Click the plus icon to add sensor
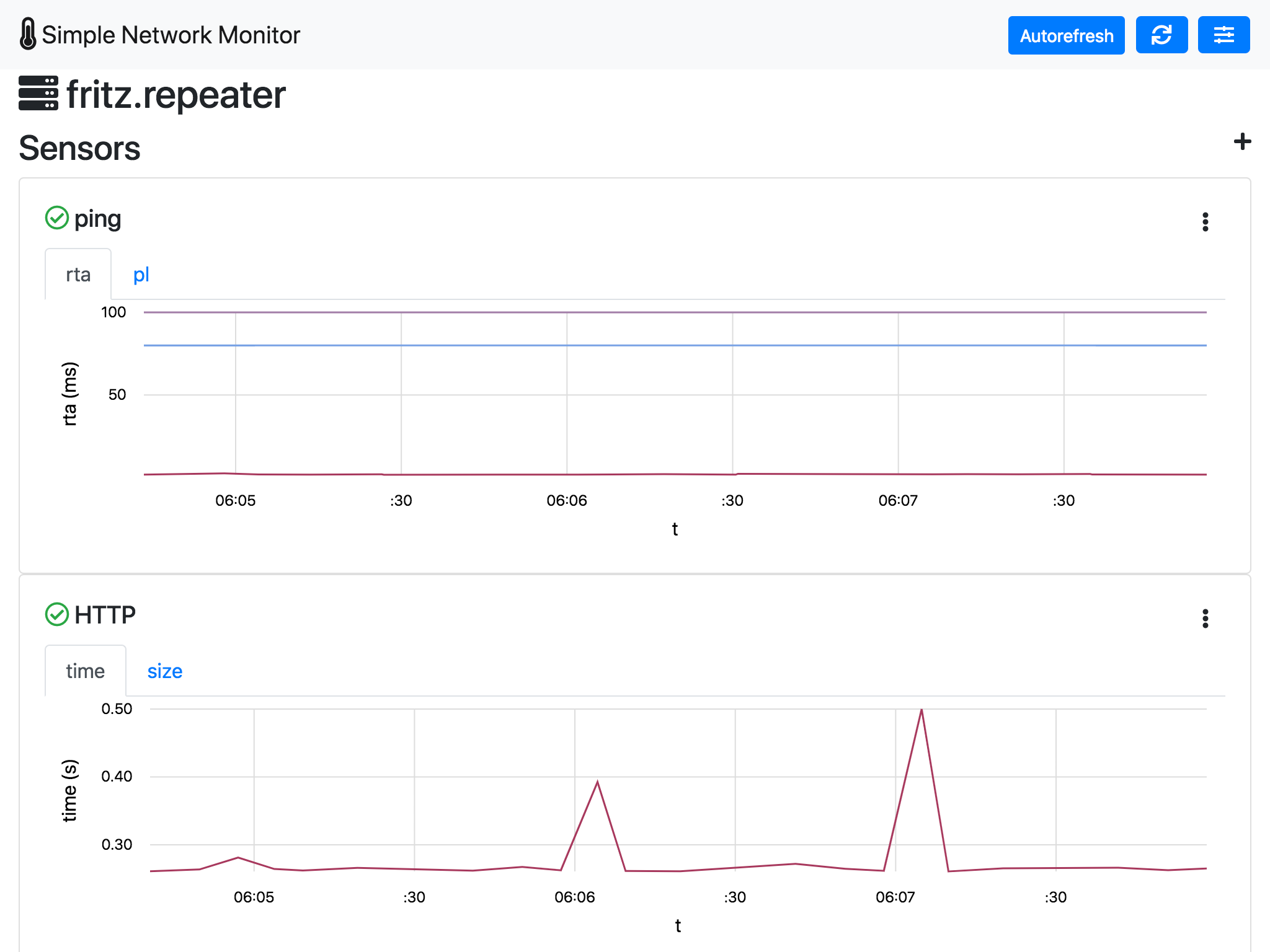Screen dimensions: 1270x952 (x=1241, y=142)
